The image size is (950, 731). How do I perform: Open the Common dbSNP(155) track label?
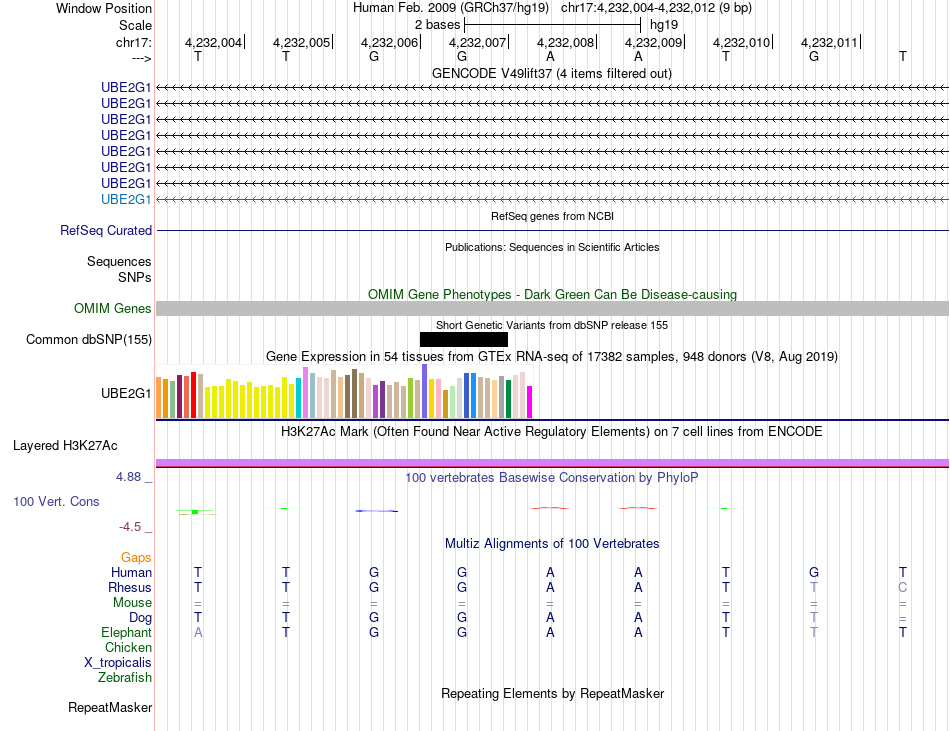(x=89, y=340)
